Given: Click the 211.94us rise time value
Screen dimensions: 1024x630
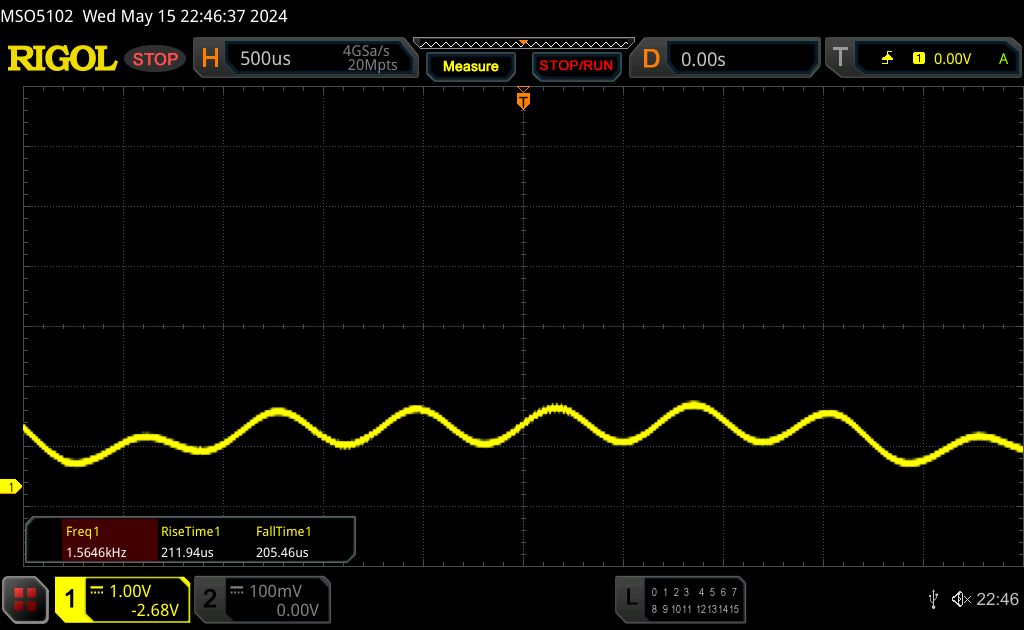Looking at the screenshot, I should tap(187, 552).
